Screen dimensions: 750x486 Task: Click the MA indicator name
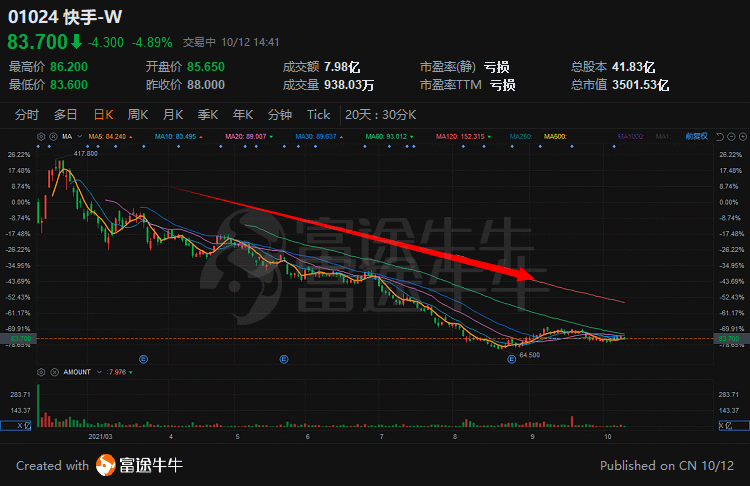[x=67, y=137]
